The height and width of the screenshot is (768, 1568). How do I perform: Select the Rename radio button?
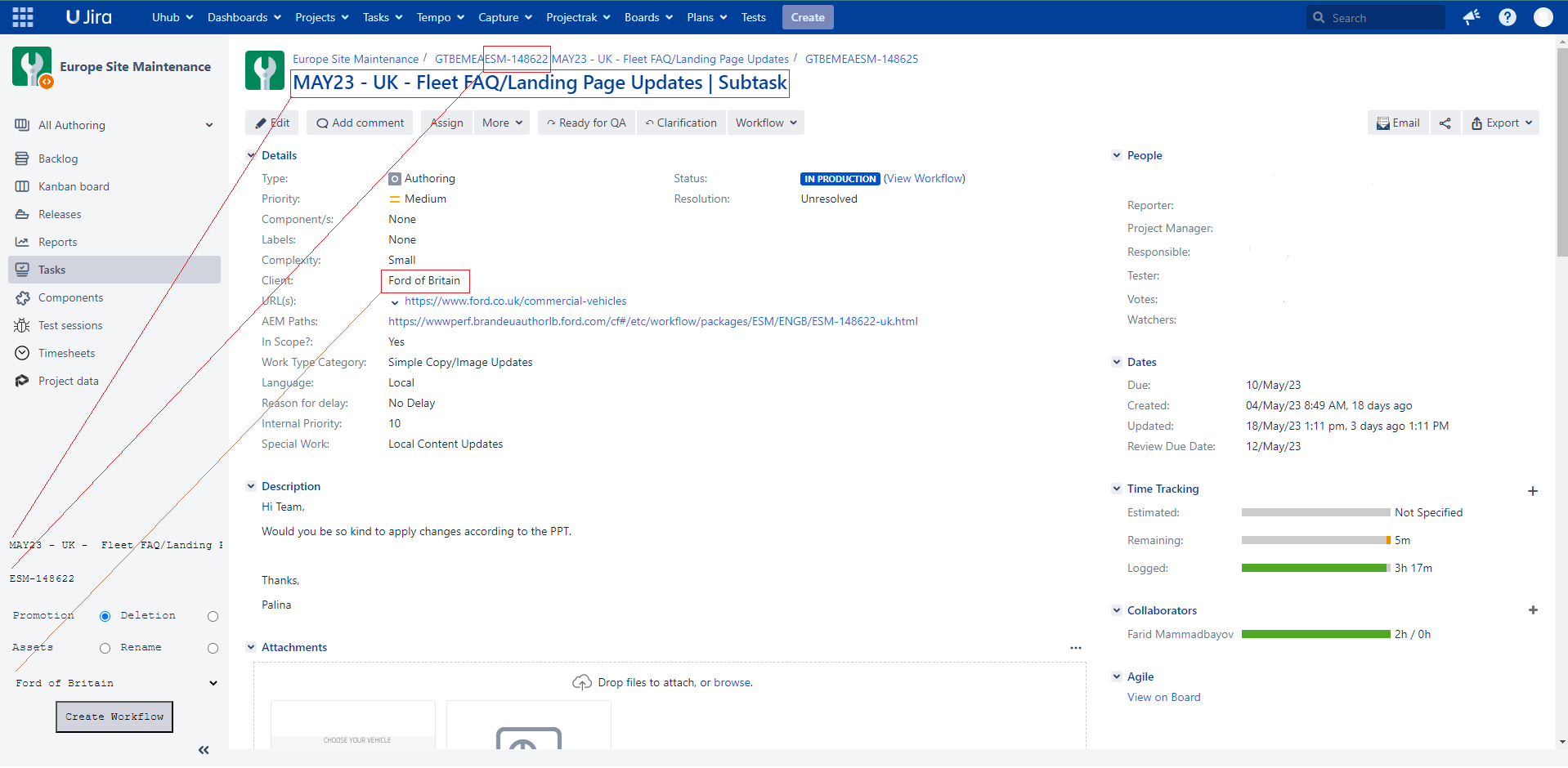pos(213,649)
